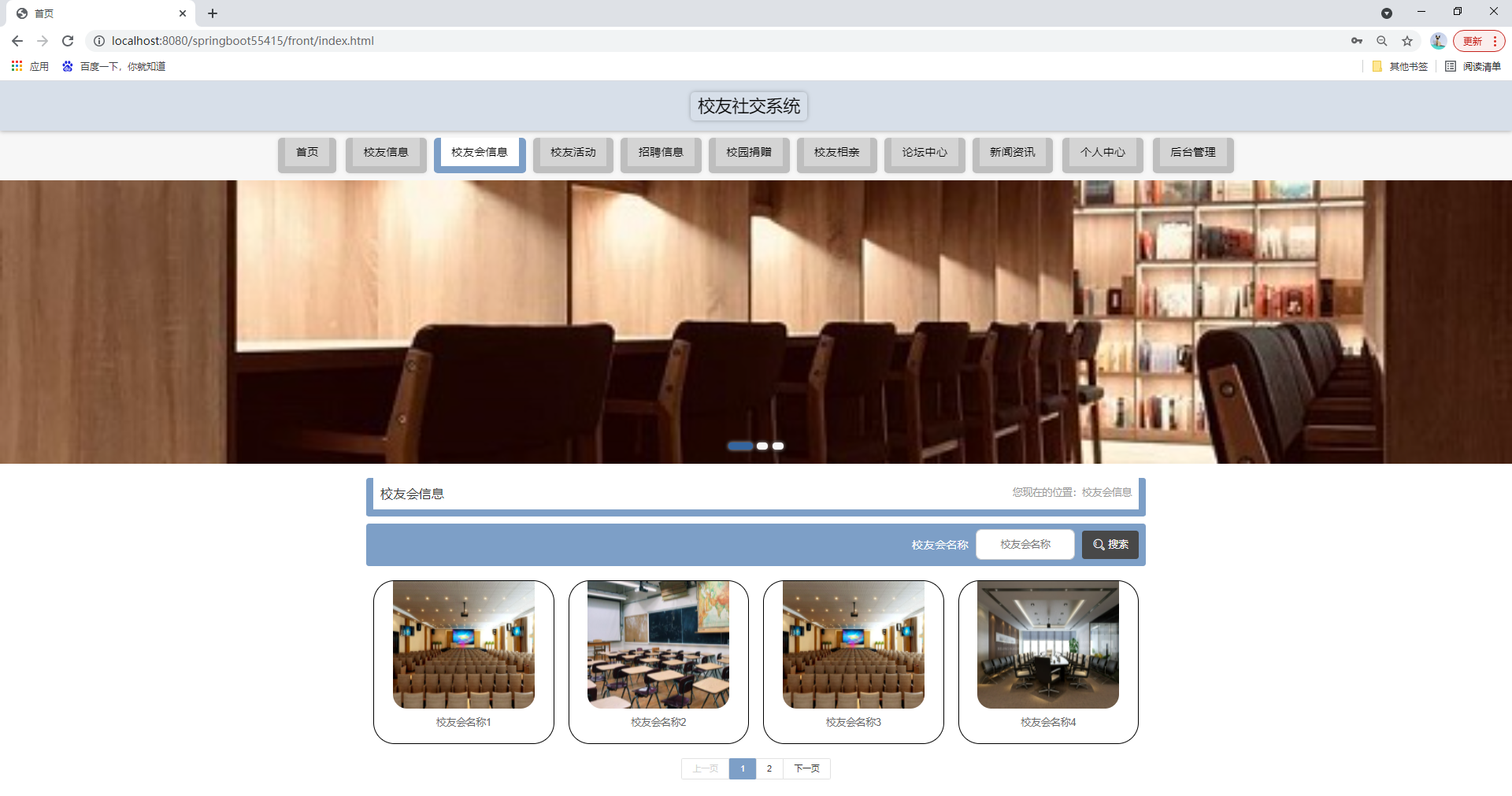Click the 更新 button in the toolbar

1474,40
